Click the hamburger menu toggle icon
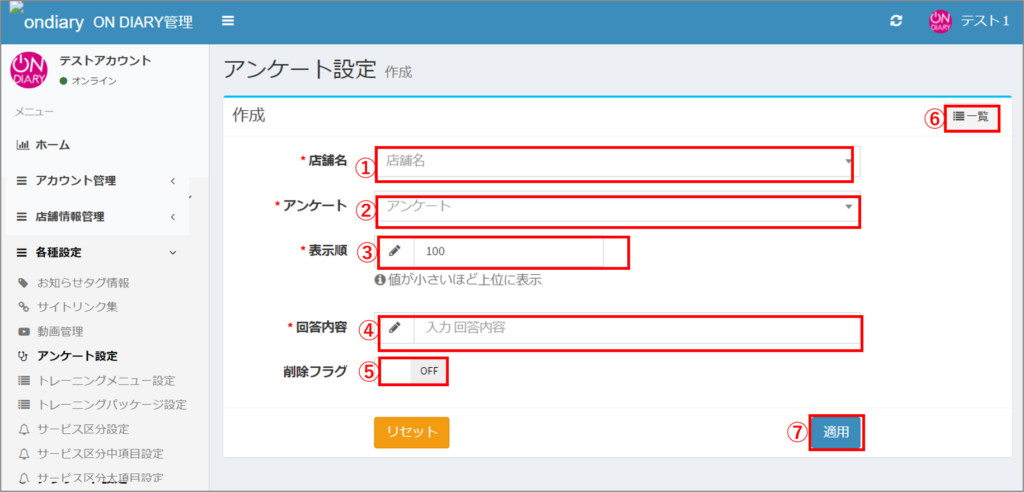Viewport: 1024px width, 492px height. coord(228,21)
